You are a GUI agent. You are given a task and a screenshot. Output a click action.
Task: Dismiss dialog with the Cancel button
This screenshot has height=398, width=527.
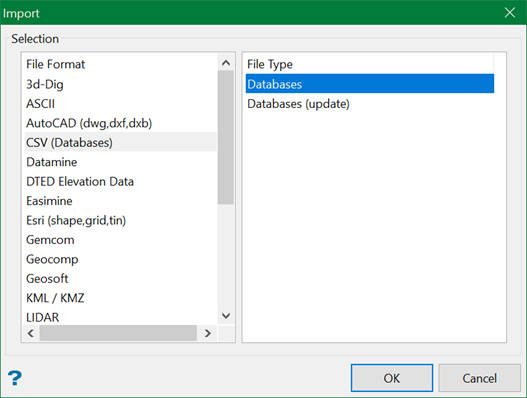coord(480,378)
